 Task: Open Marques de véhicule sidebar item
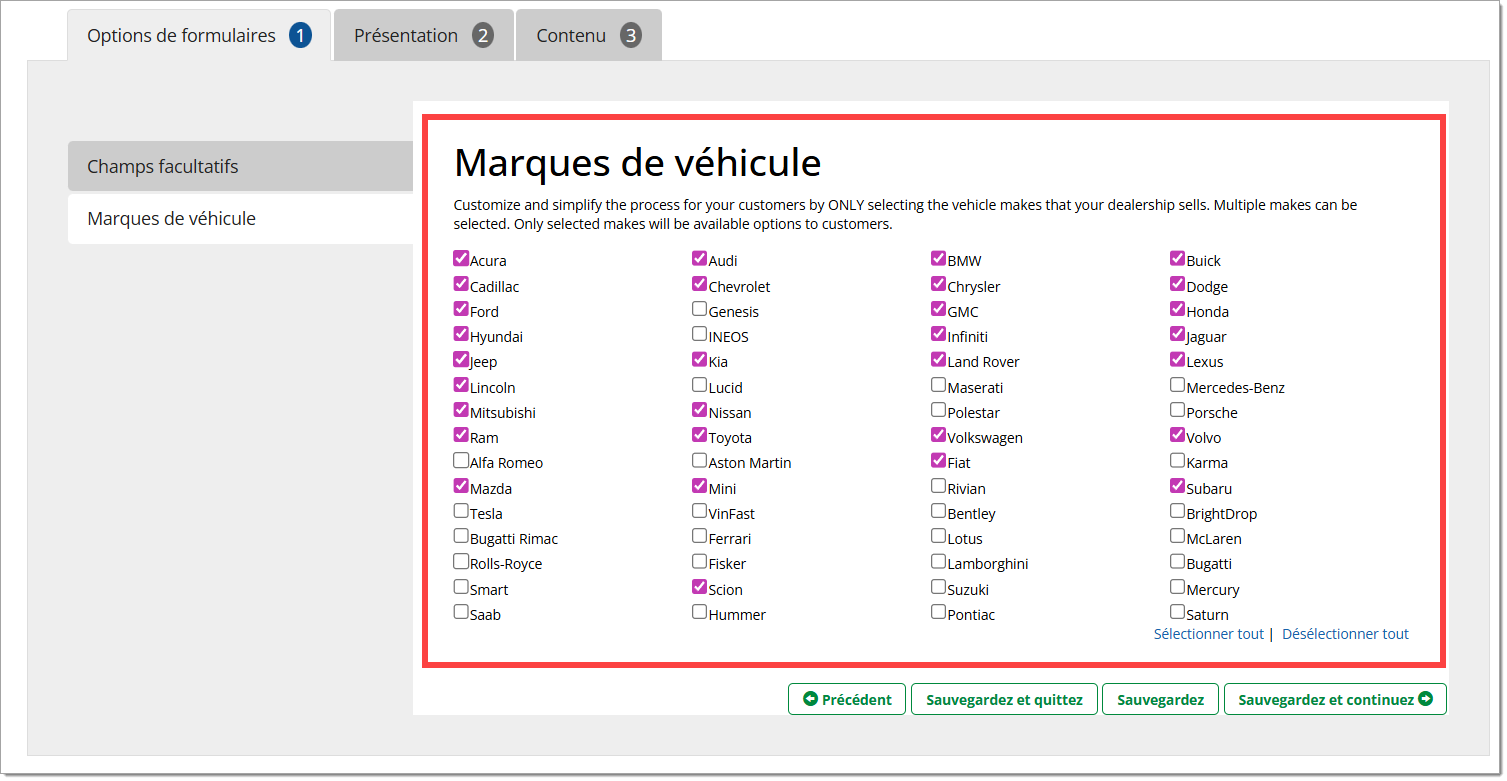(x=240, y=218)
